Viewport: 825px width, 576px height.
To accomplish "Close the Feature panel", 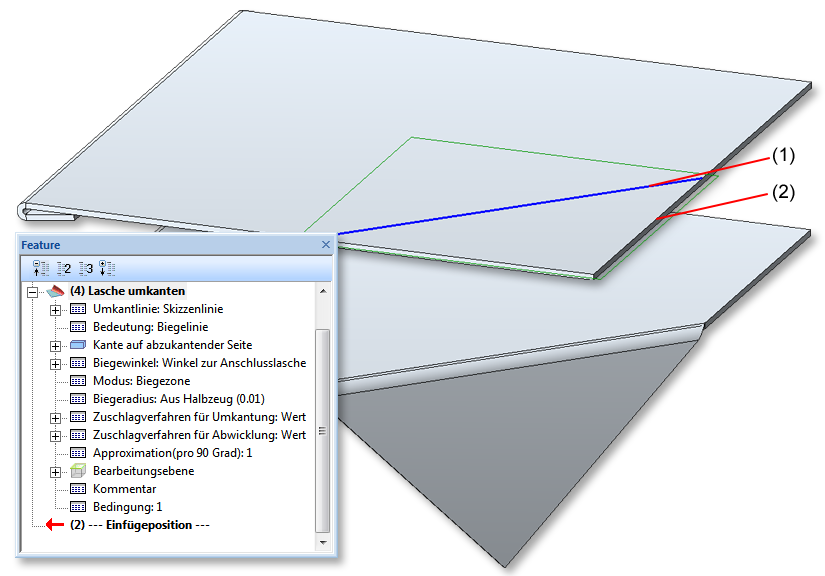I will 326,245.
